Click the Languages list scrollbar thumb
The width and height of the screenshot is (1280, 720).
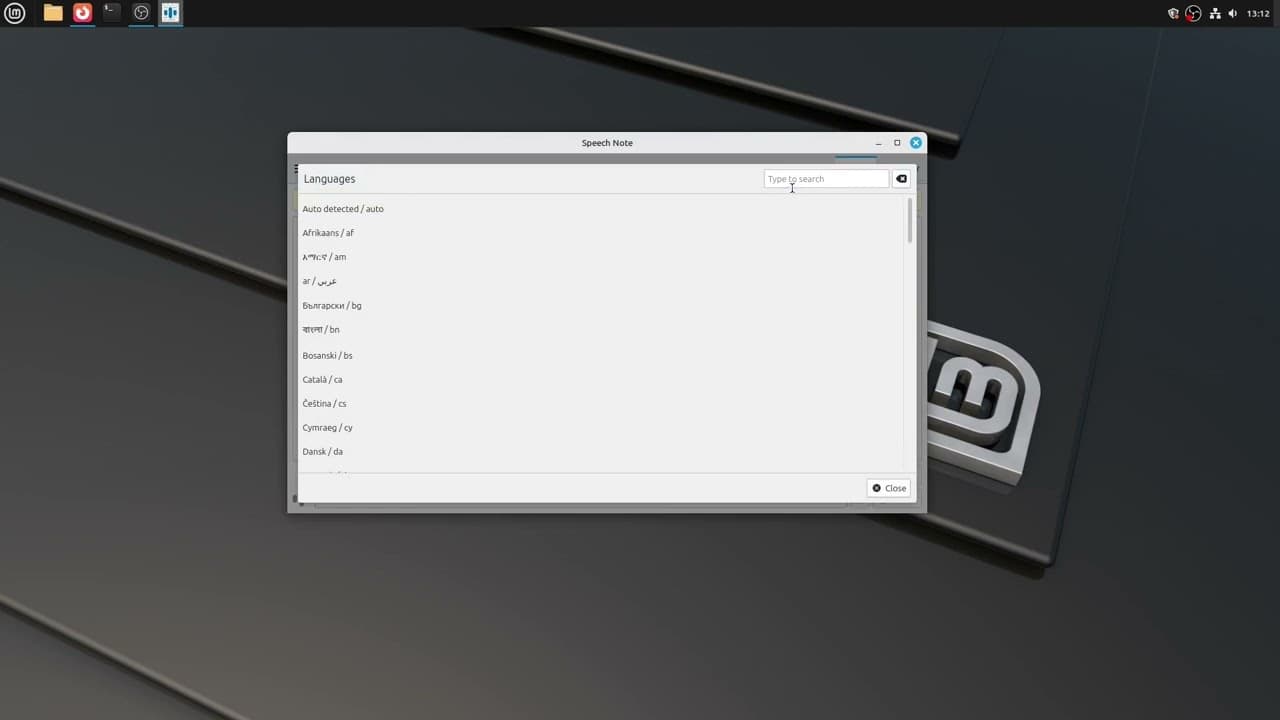[x=910, y=220]
